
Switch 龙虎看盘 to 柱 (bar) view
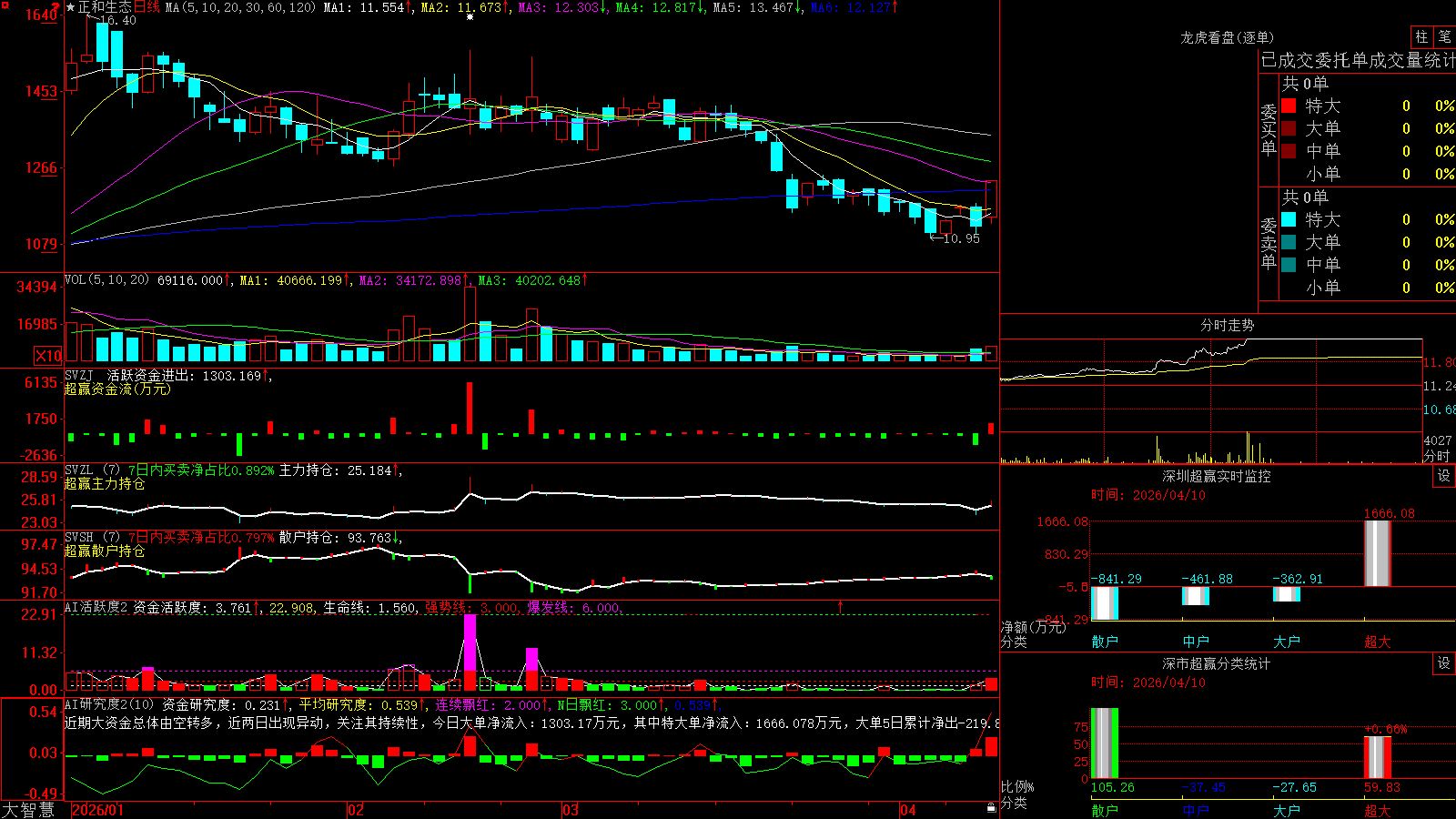(1421, 36)
